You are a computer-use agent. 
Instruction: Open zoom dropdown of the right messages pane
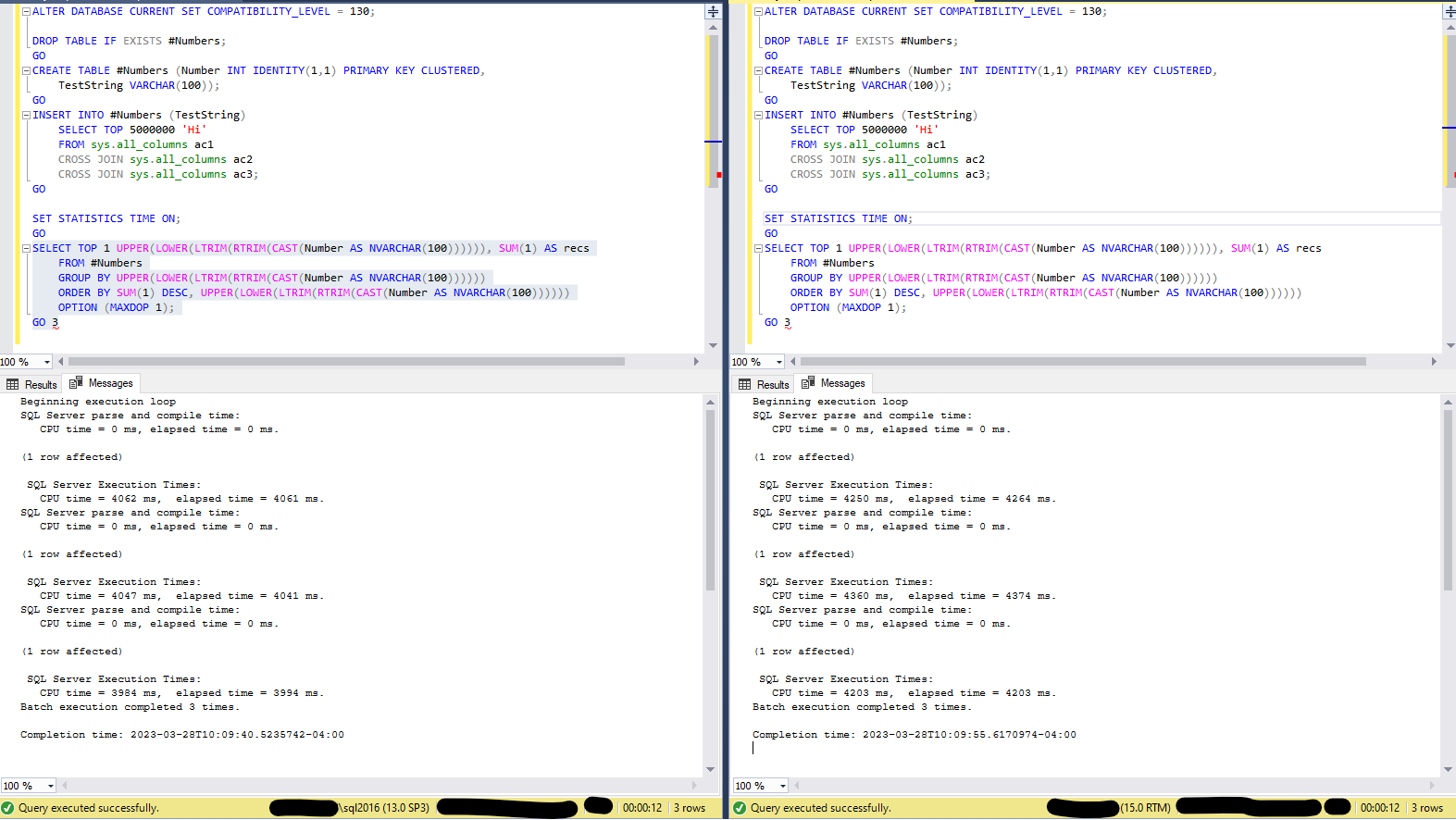(783, 786)
